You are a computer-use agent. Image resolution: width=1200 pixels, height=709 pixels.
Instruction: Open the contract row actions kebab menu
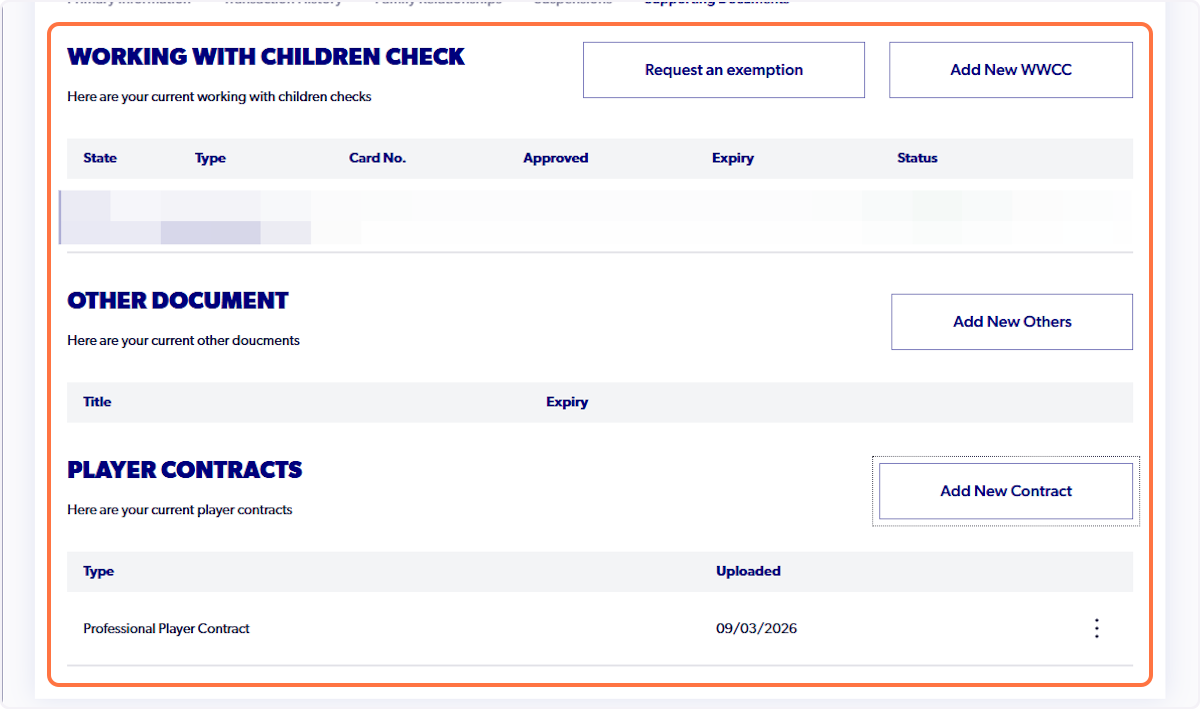[x=1097, y=628]
